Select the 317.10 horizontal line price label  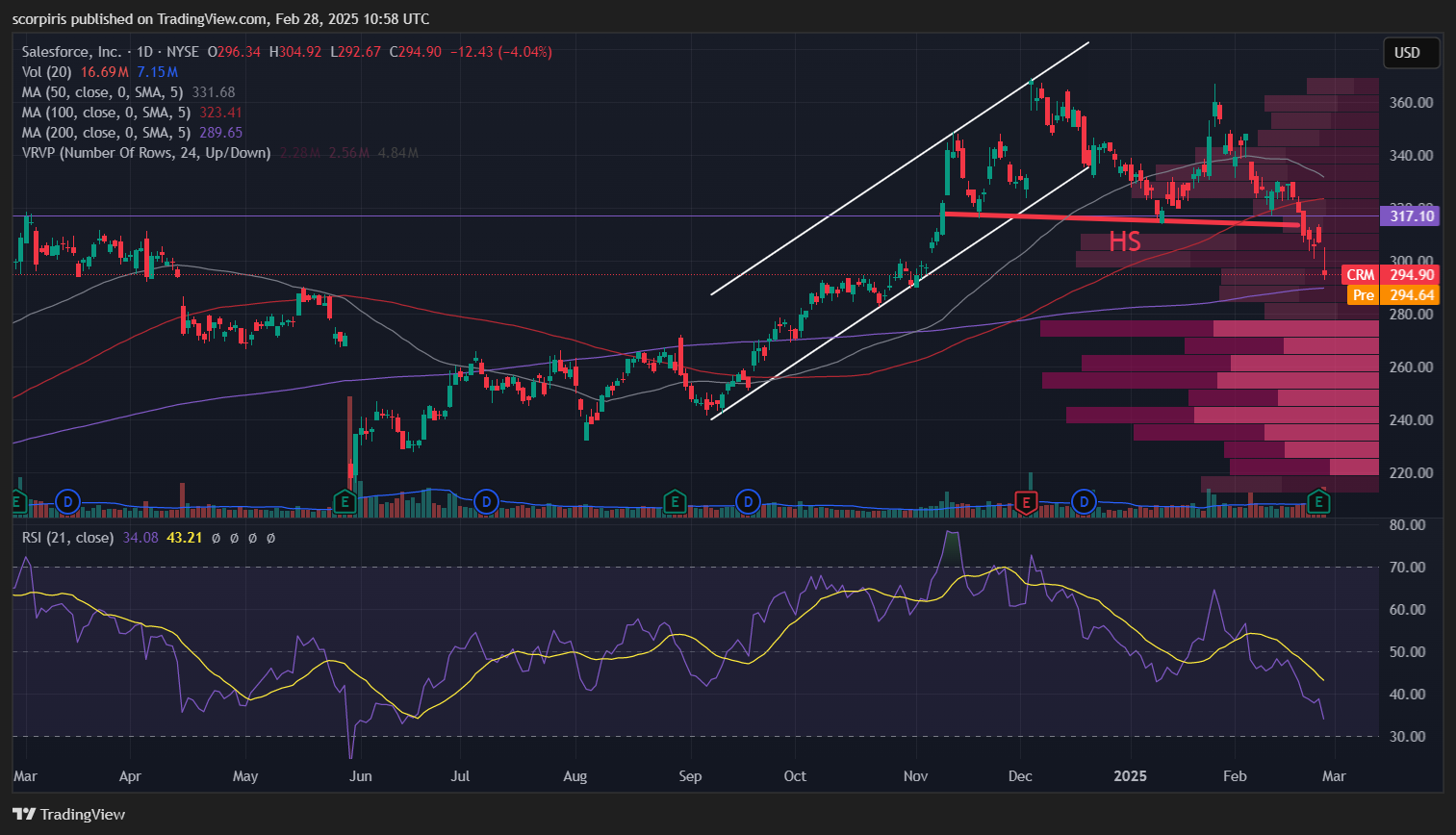(1411, 215)
